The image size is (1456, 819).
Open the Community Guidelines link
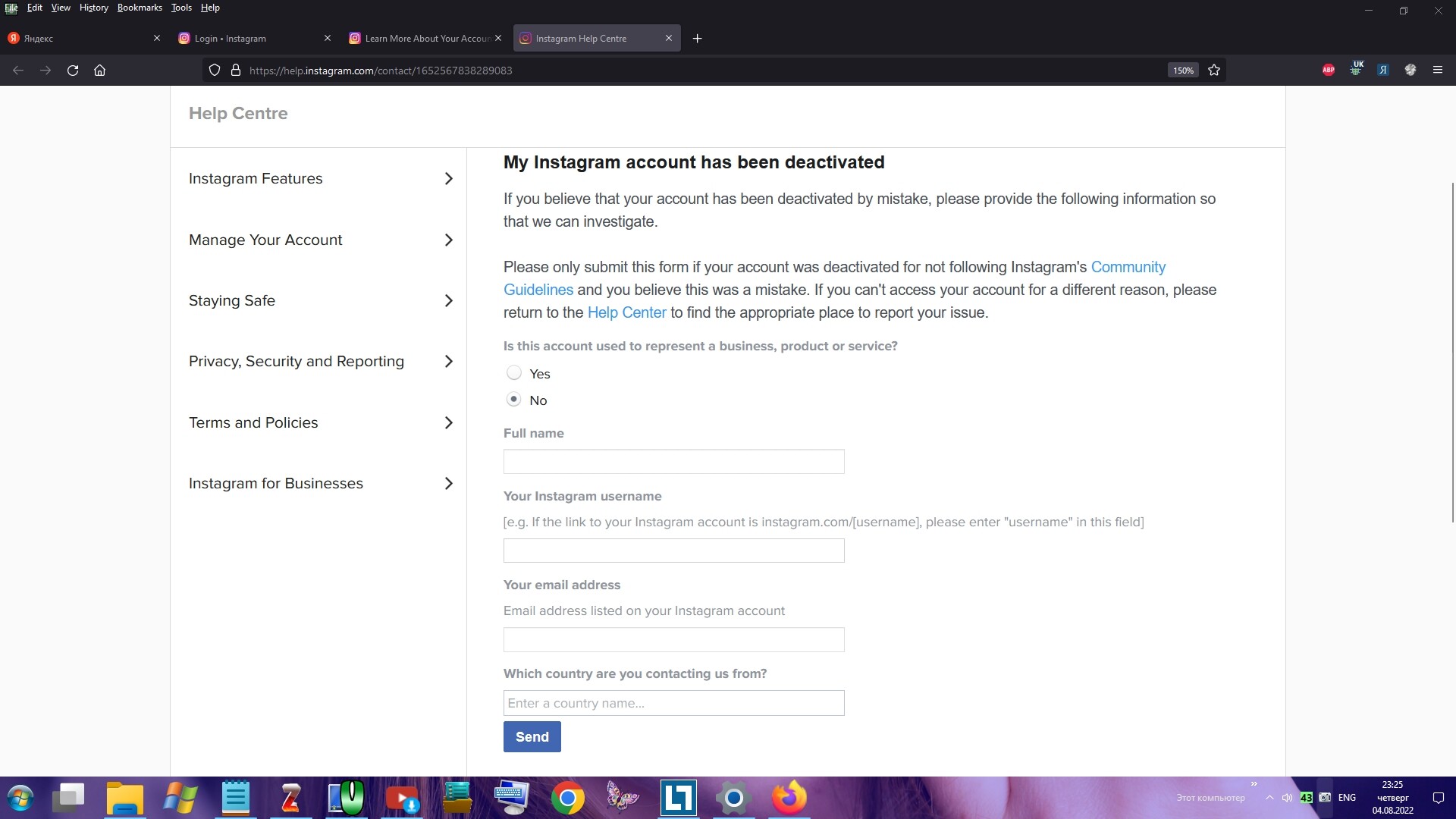[1128, 267]
